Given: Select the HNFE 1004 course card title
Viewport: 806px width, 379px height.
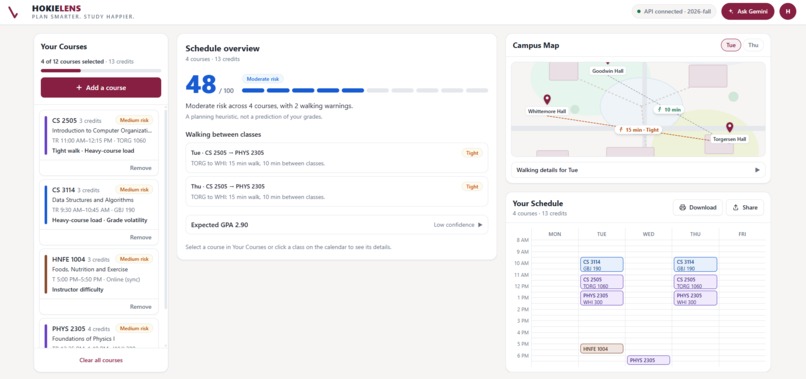Looking at the screenshot, I should tap(68, 259).
